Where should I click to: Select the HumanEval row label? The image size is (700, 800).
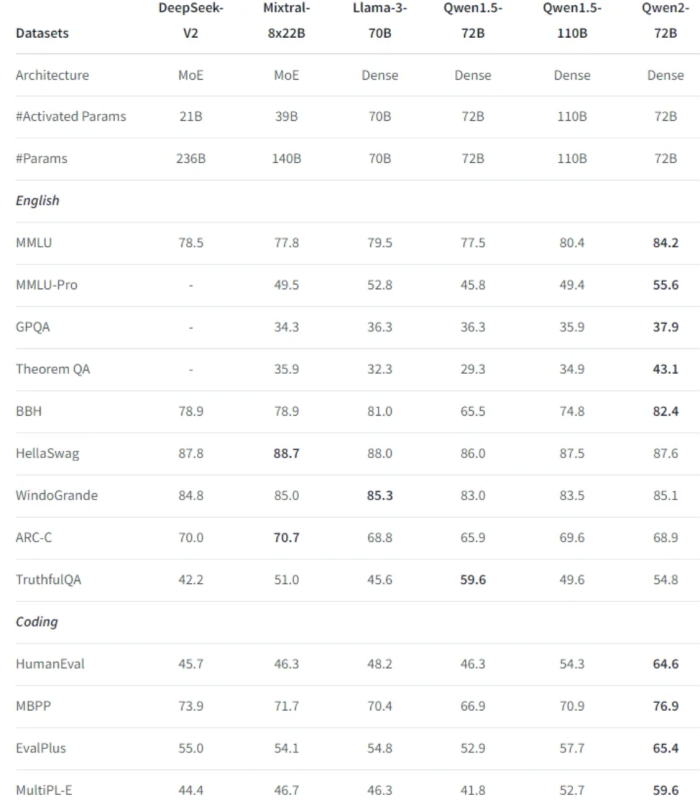click(50, 664)
